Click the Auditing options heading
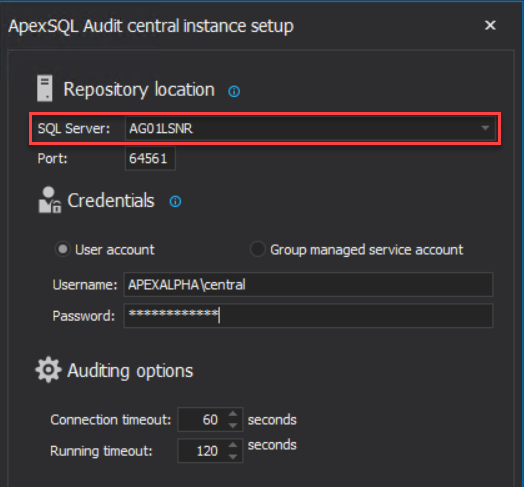 tap(130, 371)
